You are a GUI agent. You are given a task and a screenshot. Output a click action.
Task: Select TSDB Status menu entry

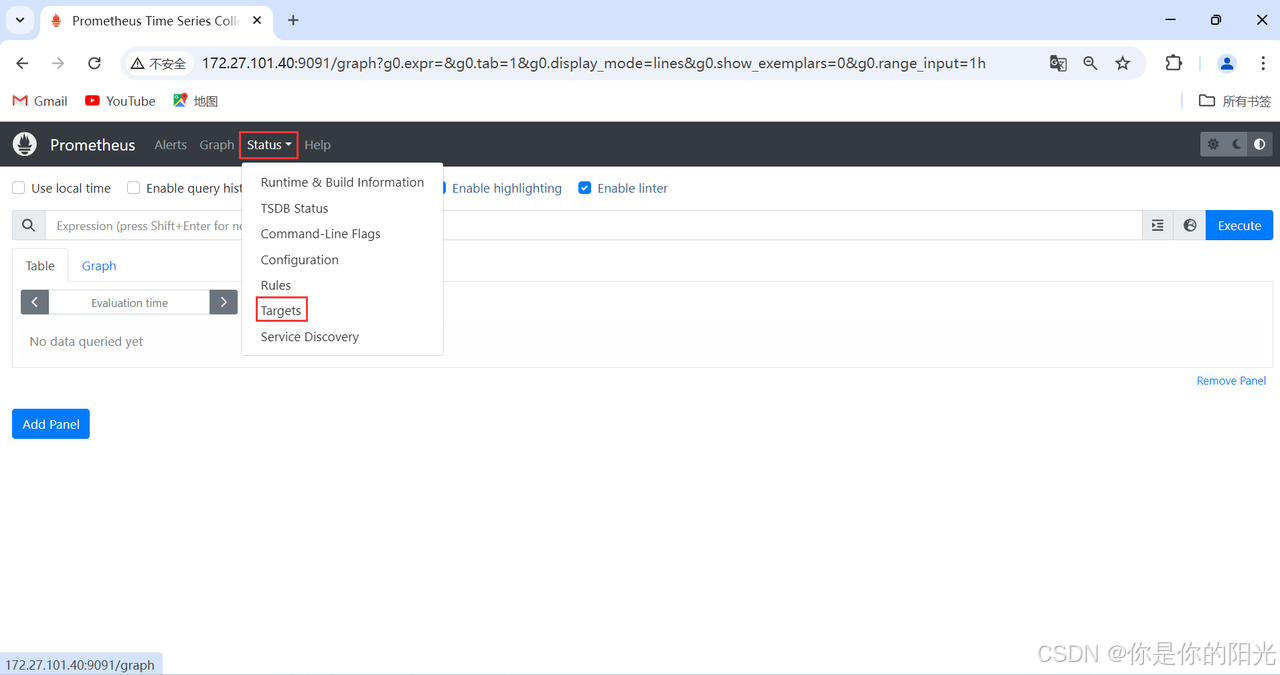(342, 208)
